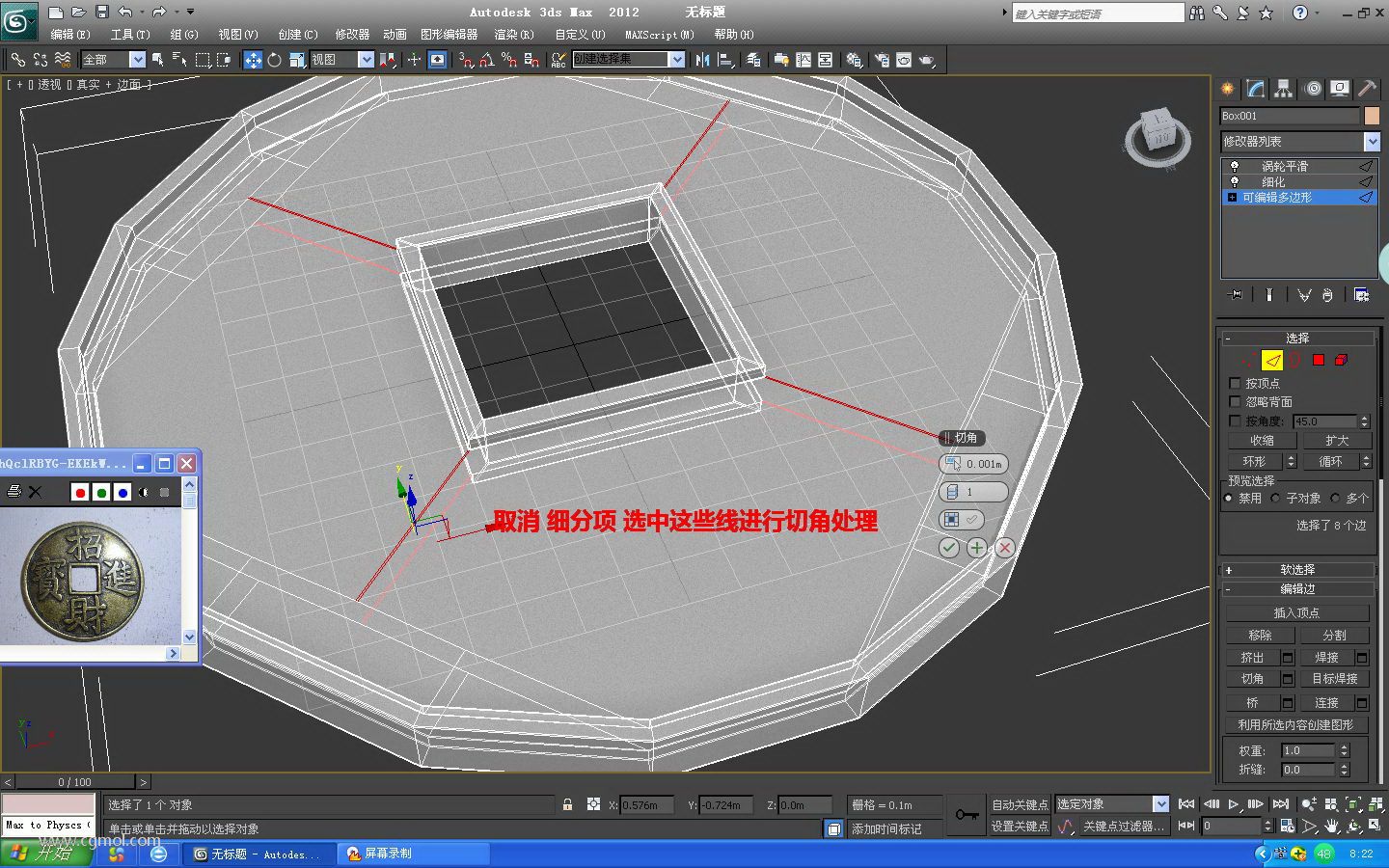Cancel the chamfer with the red X

(x=1005, y=548)
